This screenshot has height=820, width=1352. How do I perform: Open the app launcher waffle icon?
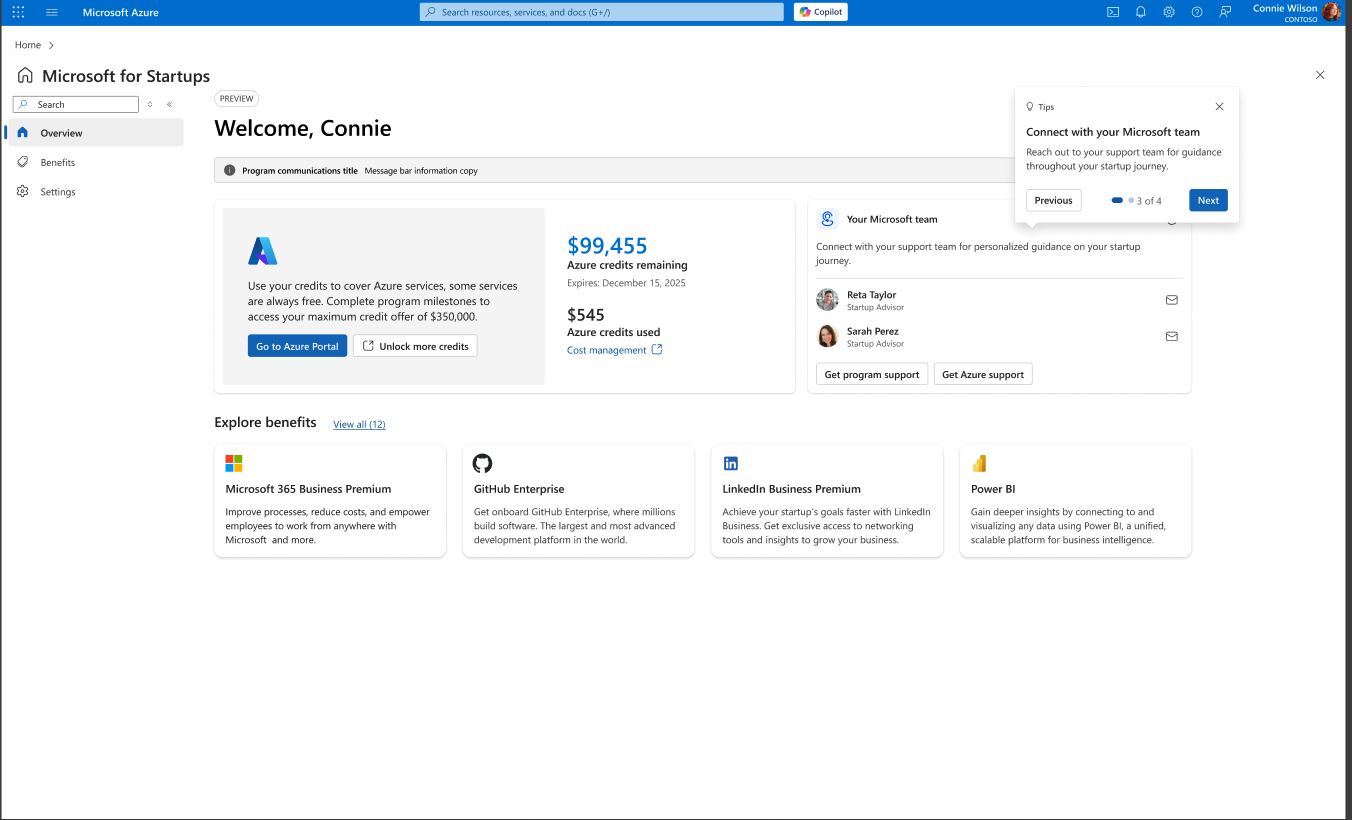coord(18,12)
